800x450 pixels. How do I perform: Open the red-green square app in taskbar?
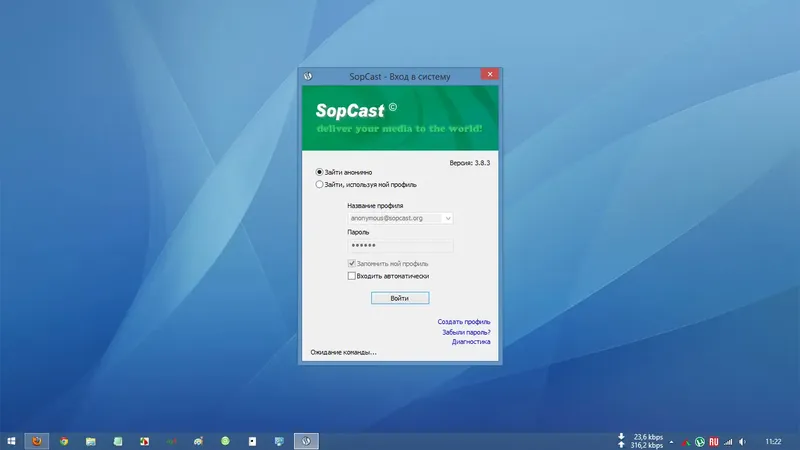point(145,441)
